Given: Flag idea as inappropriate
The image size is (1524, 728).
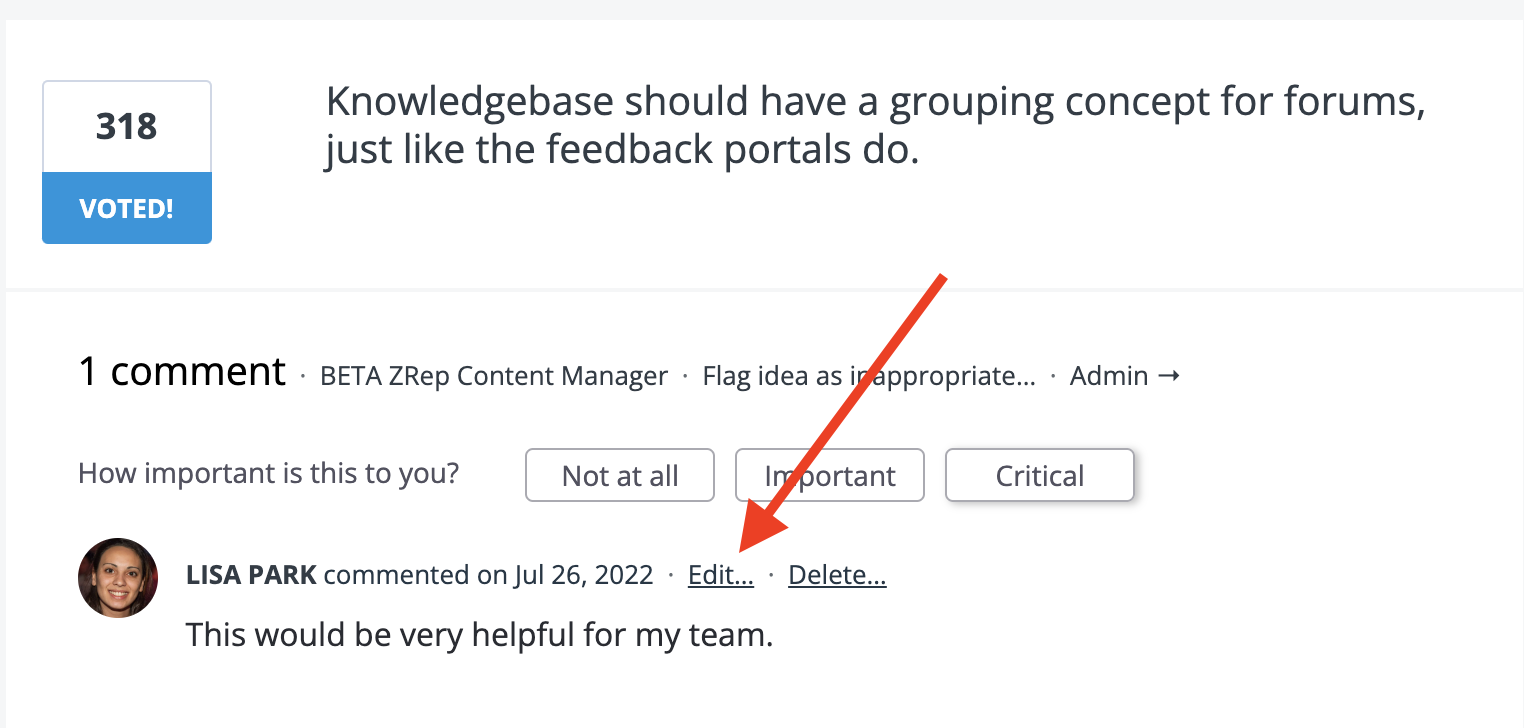Looking at the screenshot, I should click(869, 376).
